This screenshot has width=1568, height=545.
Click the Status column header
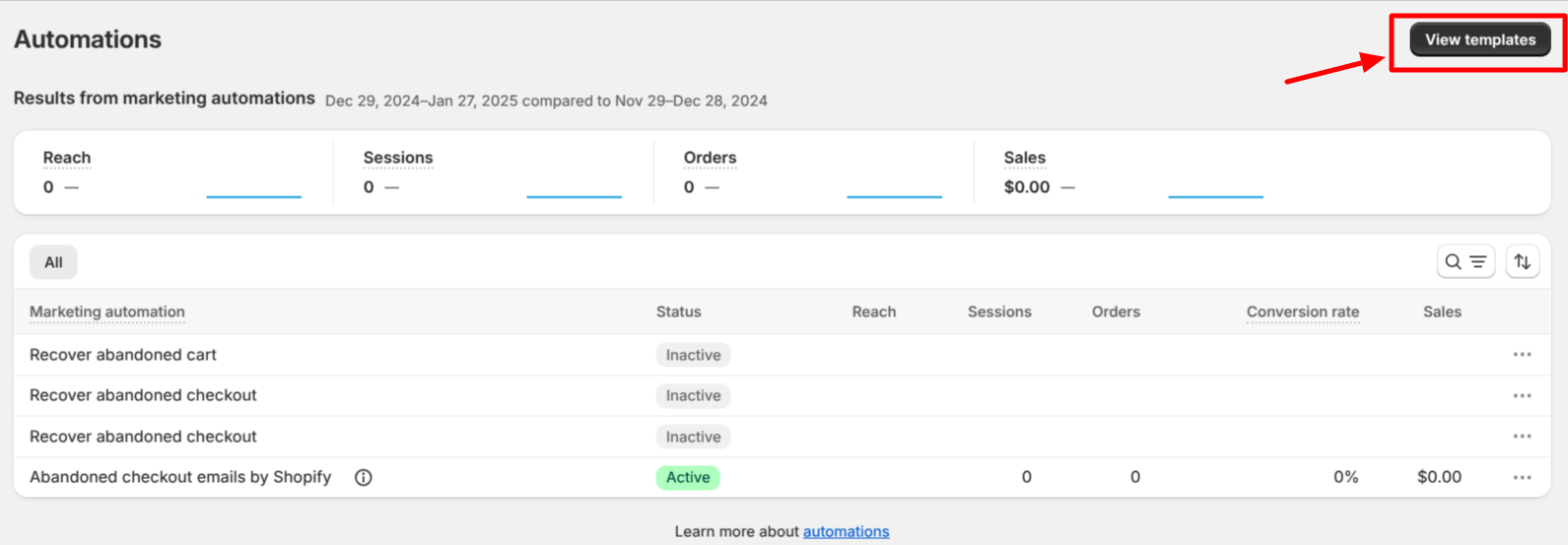[x=678, y=312]
